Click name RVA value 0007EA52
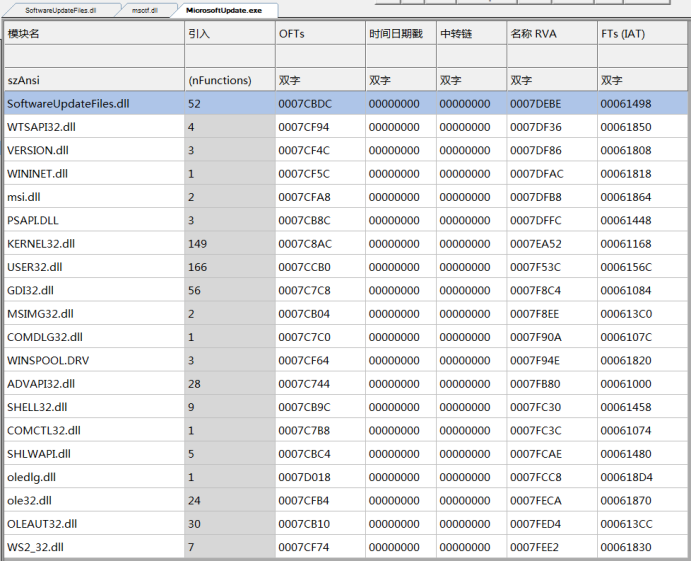The height and width of the screenshot is (561, 692). tap(552, 244)
